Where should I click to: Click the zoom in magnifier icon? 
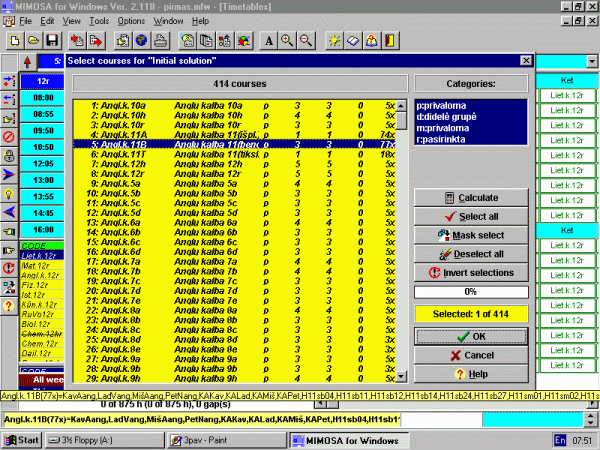point(287,40)
